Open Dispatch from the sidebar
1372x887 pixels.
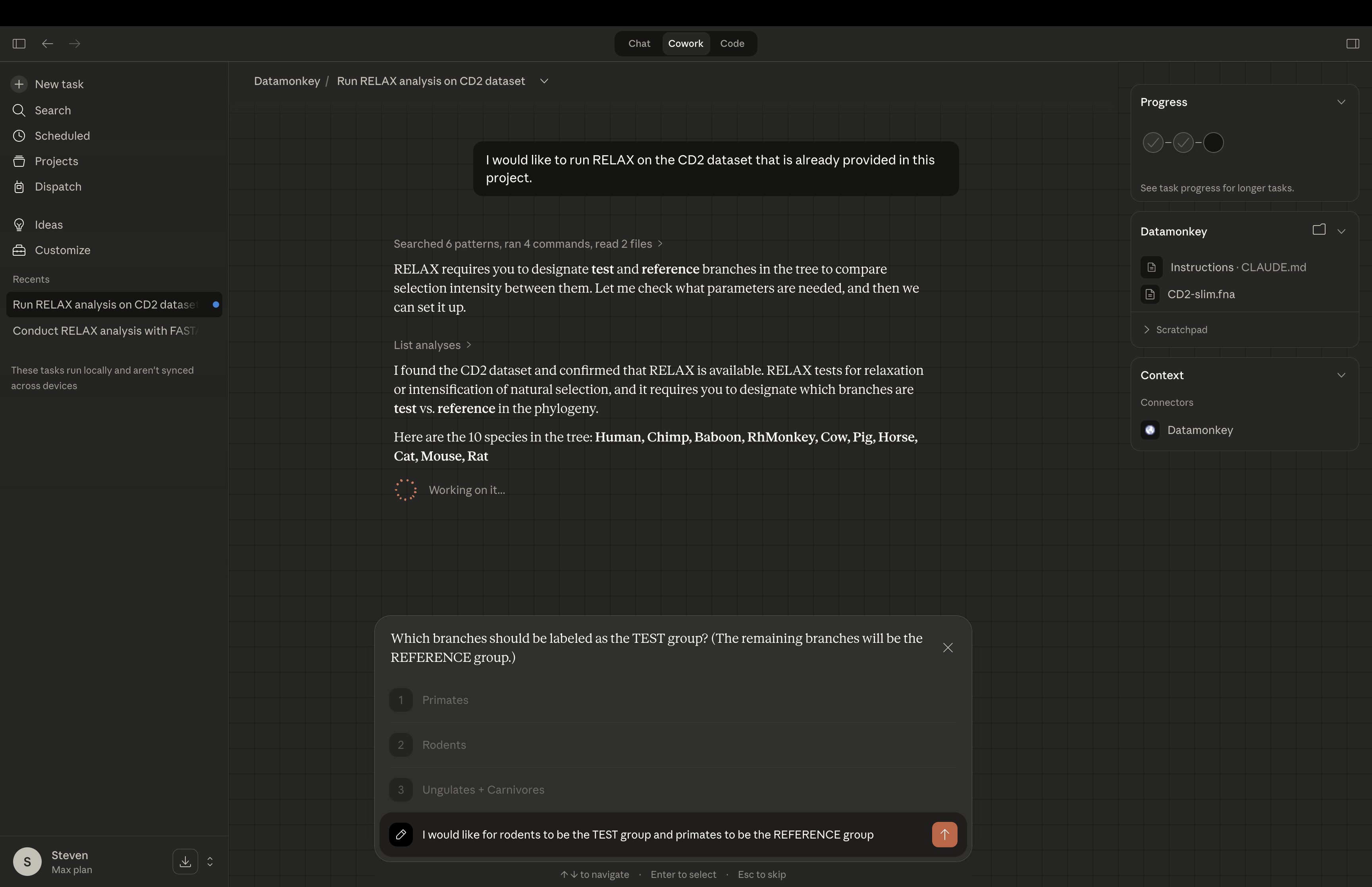click(58, 187)
